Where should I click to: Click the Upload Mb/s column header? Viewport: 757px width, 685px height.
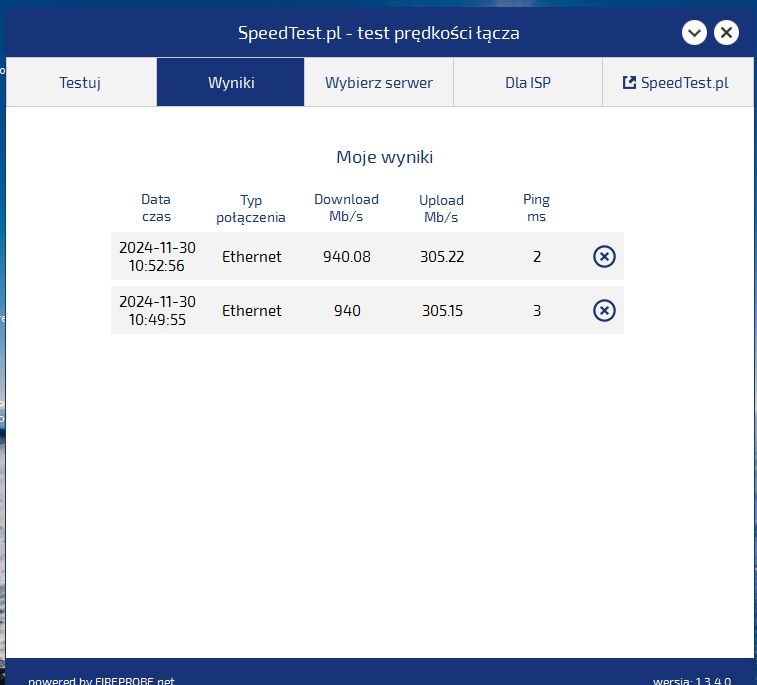(441, 209)
